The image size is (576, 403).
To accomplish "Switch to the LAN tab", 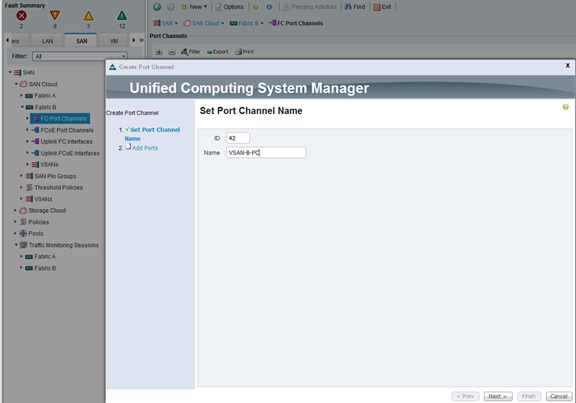I will point(47,41).
